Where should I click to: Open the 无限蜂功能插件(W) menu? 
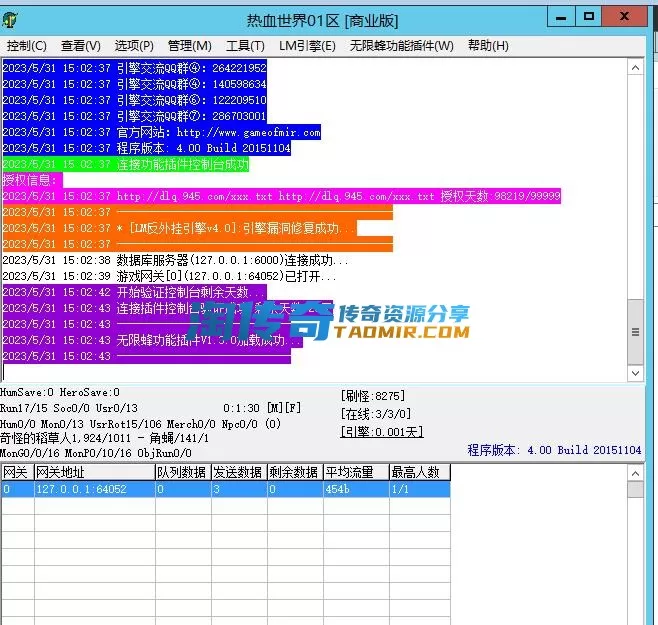pyautogui.click(x=401, y=45)
